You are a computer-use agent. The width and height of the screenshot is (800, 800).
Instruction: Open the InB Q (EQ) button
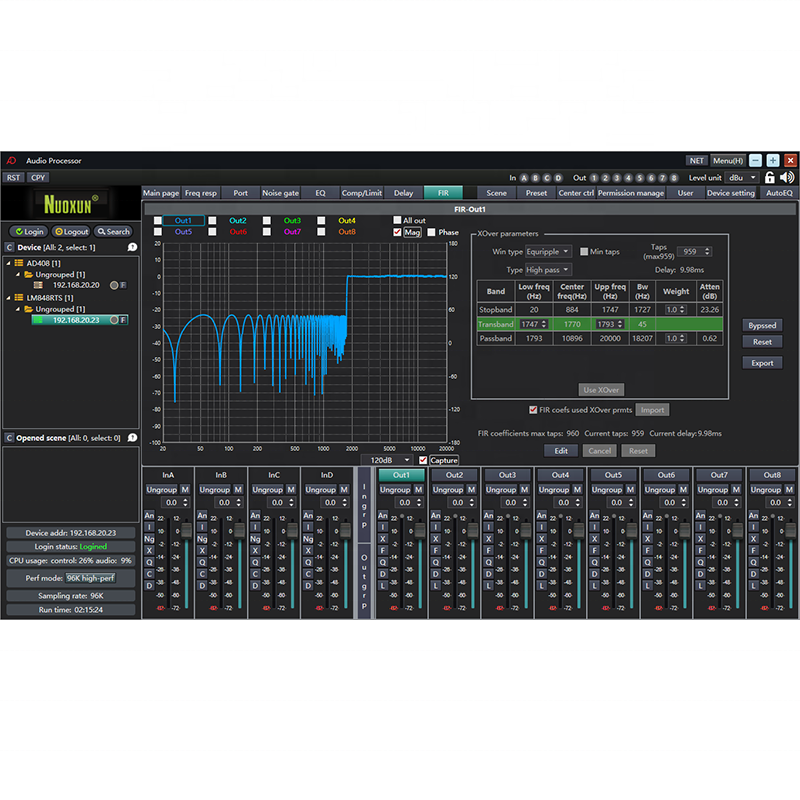202,562
